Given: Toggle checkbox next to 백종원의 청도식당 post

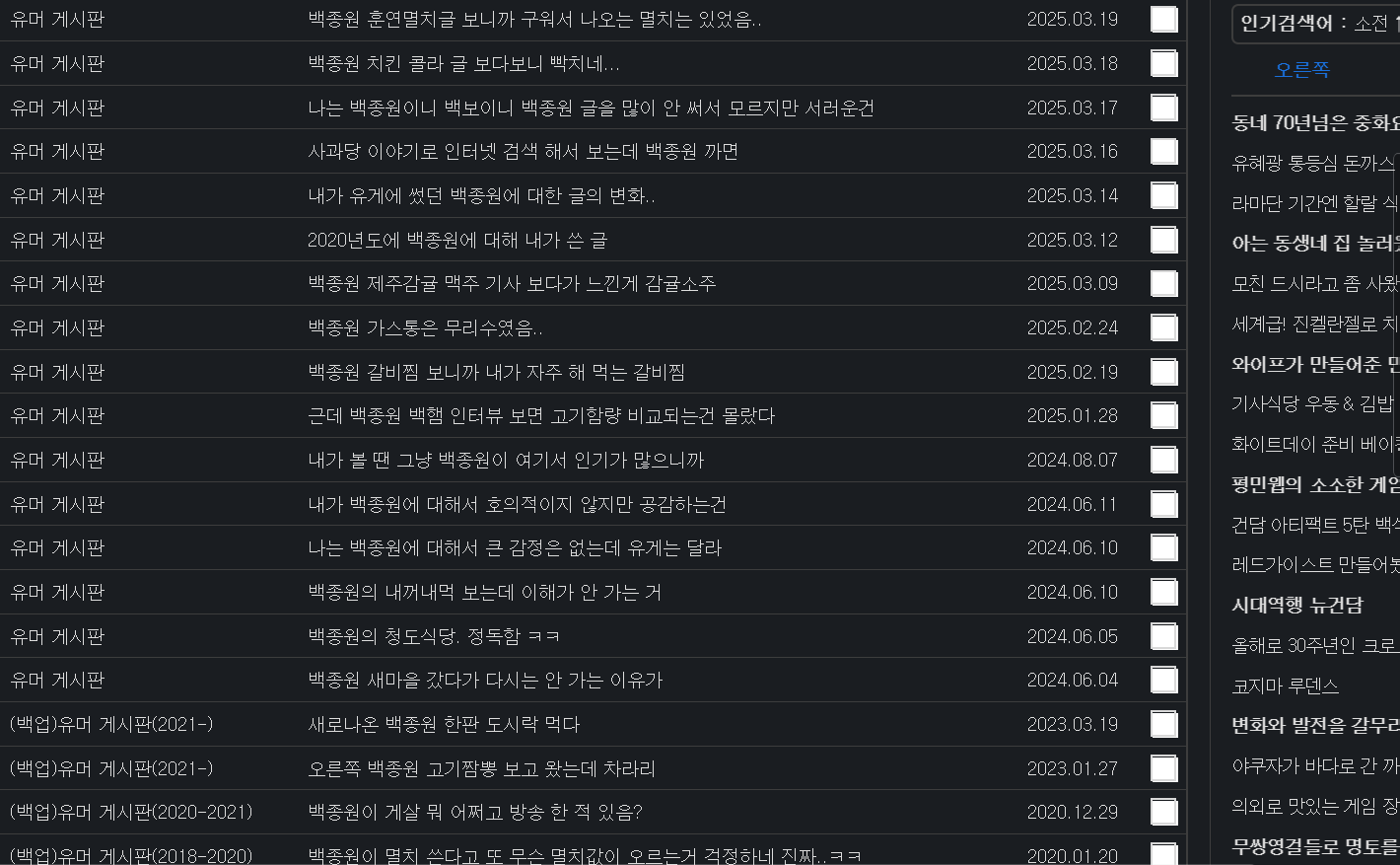Looking at the screenshot, I should [x=1163, y=636].
